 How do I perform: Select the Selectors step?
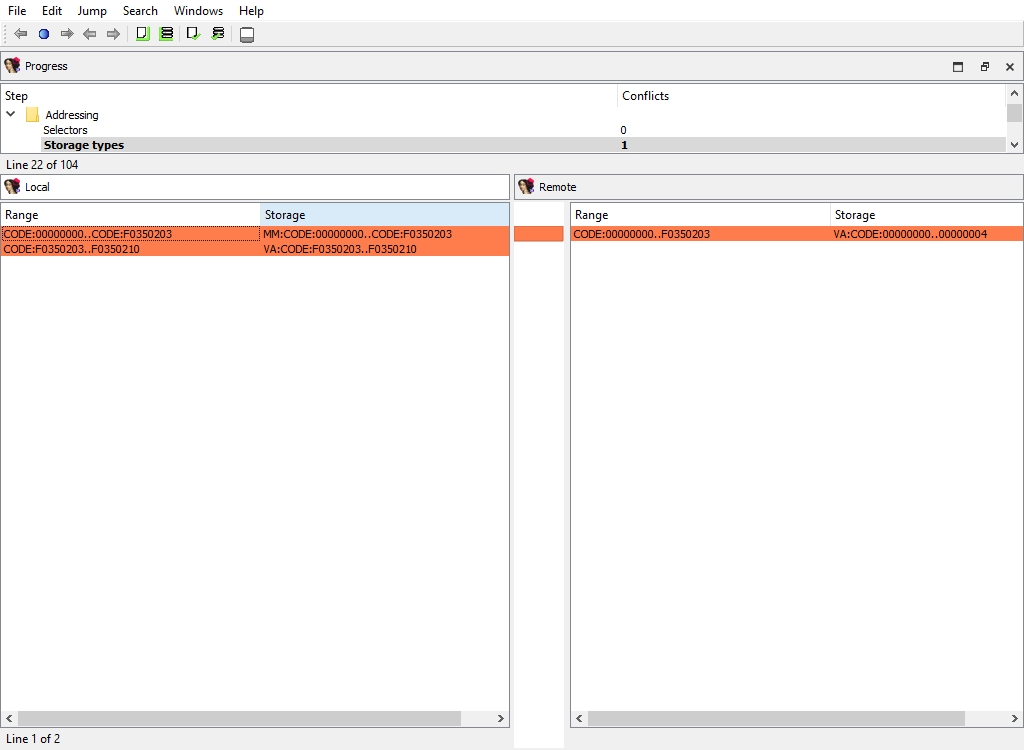click(65, 130)
